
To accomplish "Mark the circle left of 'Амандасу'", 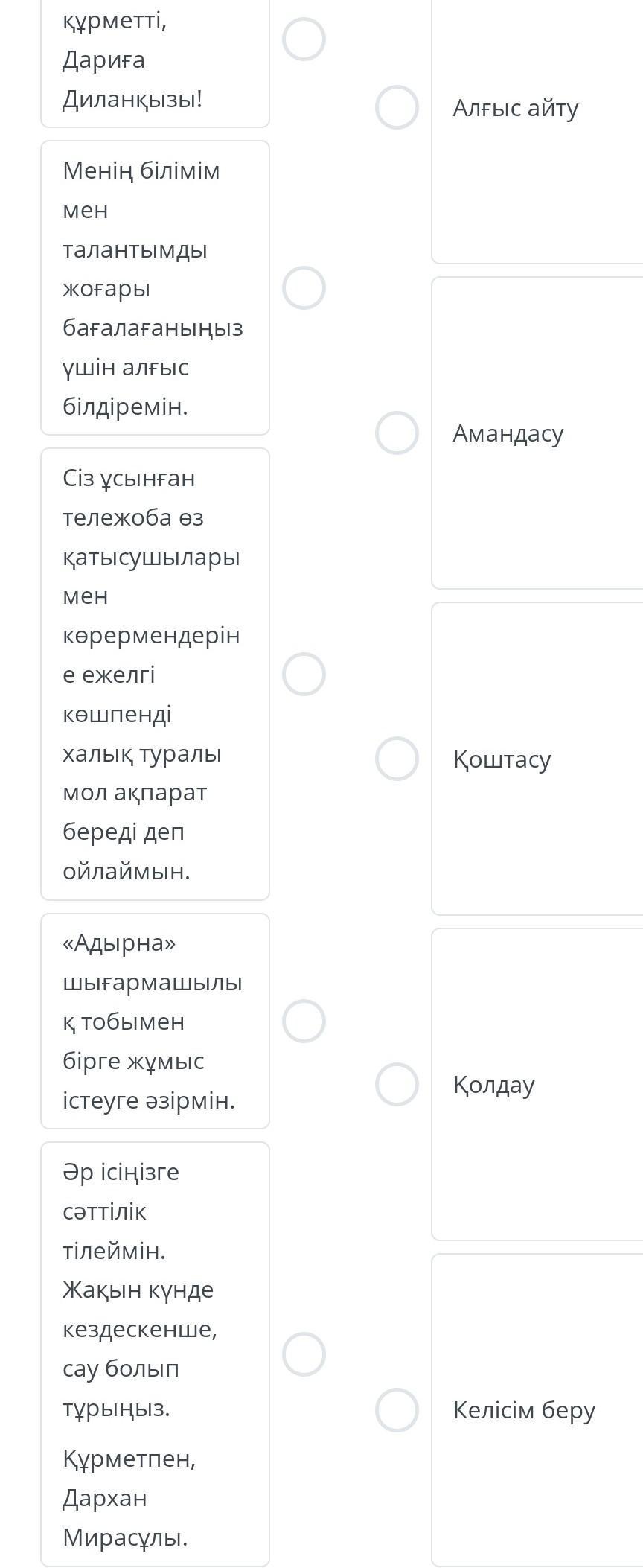I will coord(397,433).
